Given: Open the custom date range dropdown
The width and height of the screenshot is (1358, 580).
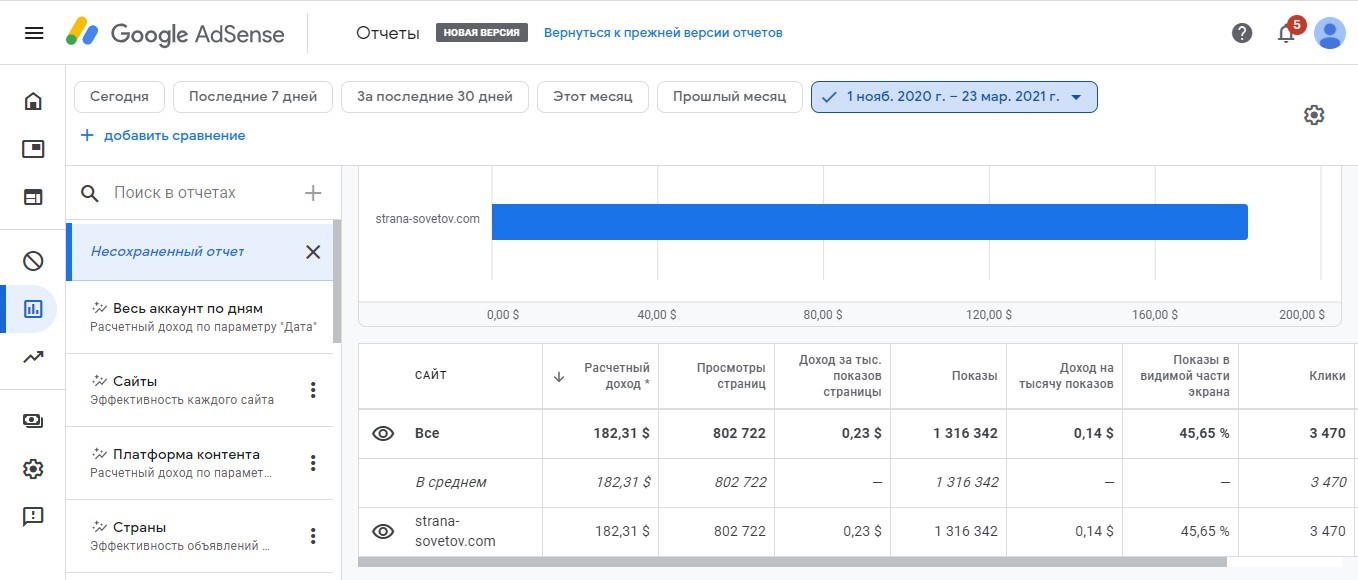Looking at the screenshot, I should pyautogui.click(x=954, y=97).
